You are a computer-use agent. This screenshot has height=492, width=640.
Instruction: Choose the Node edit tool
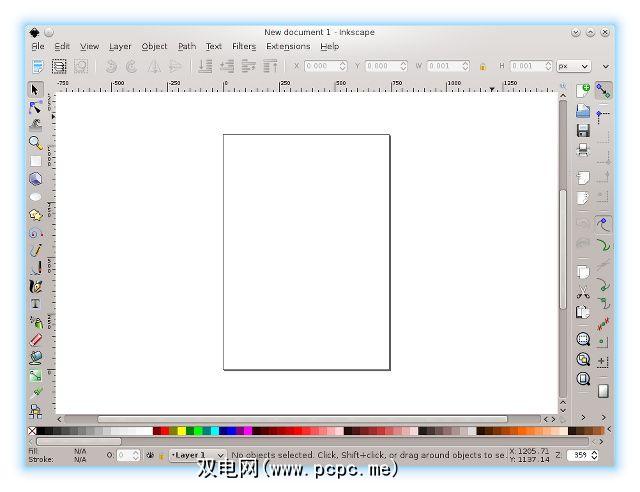pos(35,107)
